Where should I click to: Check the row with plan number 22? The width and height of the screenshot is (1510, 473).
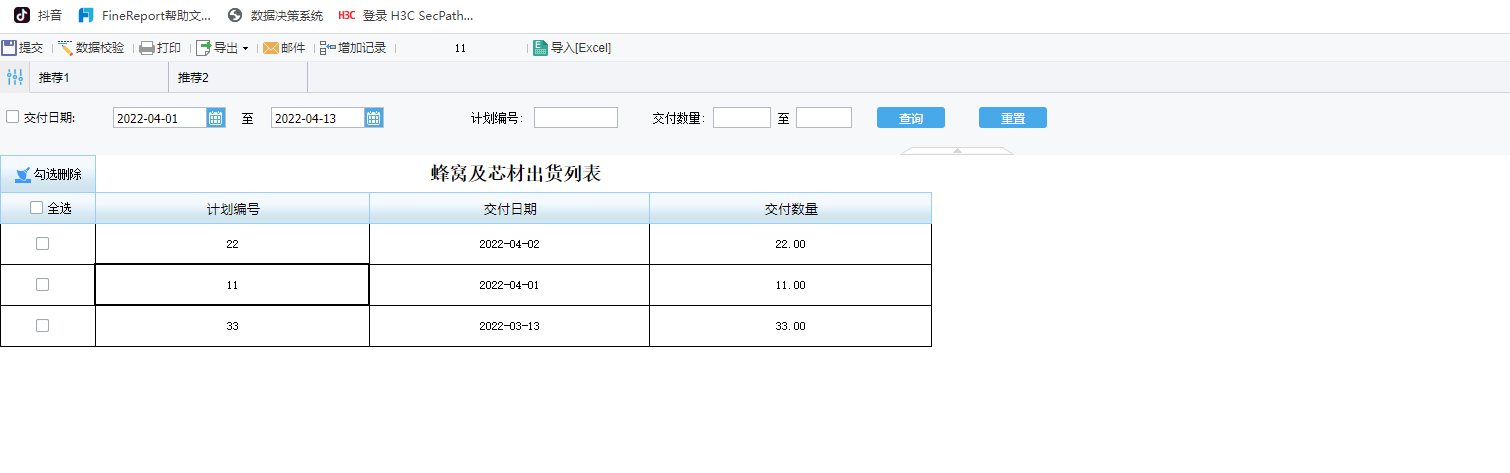click(42, 243)
